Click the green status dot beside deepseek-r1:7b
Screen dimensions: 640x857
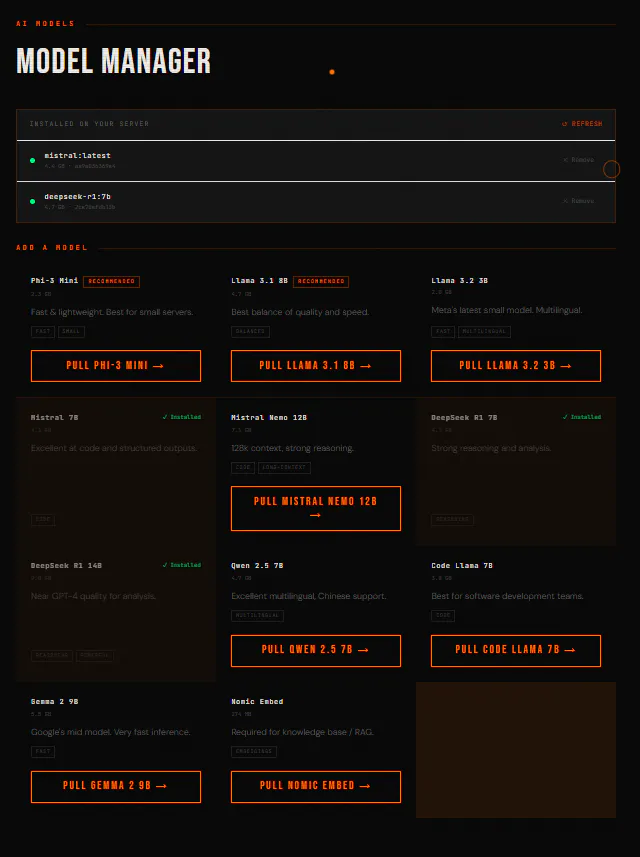(32, 201)
